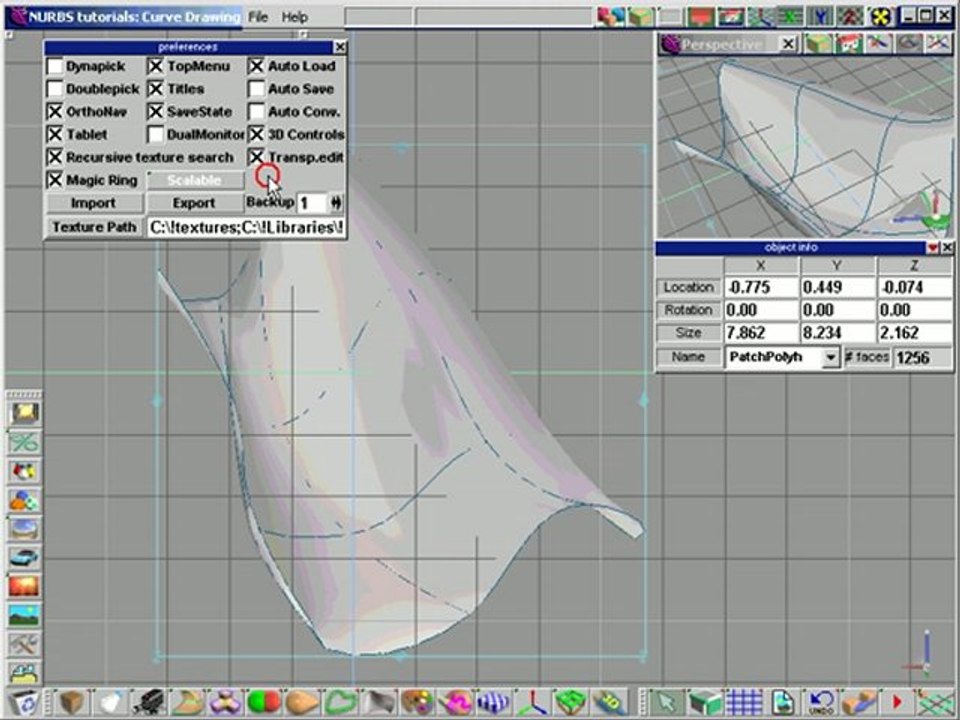Close the Perspective view window
The height and width of the screenshot is (720, 960).
(x=789, y=44)
